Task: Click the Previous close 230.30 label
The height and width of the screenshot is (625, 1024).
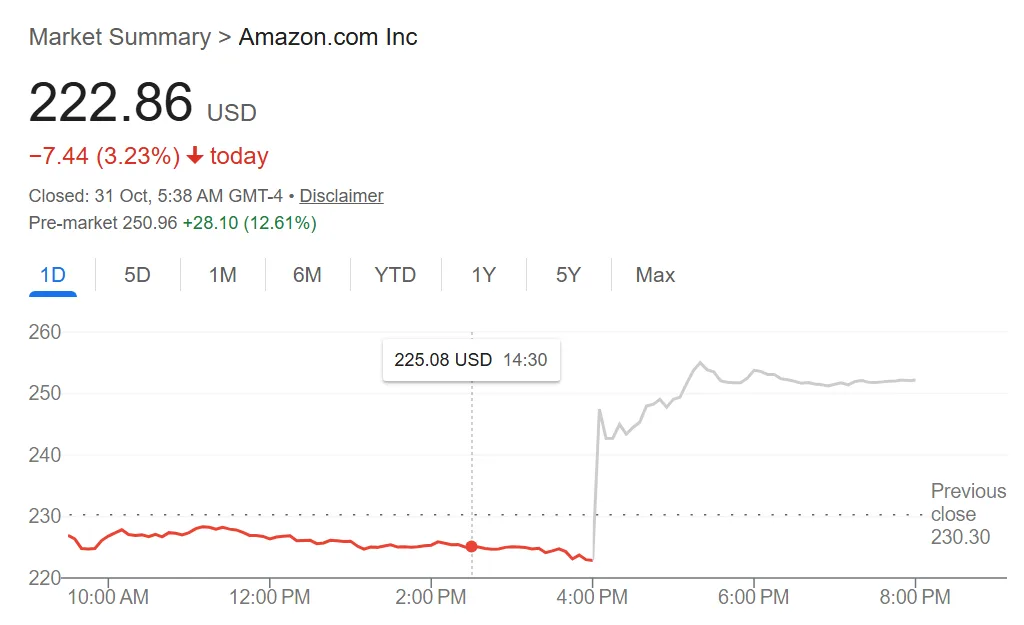Action: pyautogui.click(x=967, y=514)
